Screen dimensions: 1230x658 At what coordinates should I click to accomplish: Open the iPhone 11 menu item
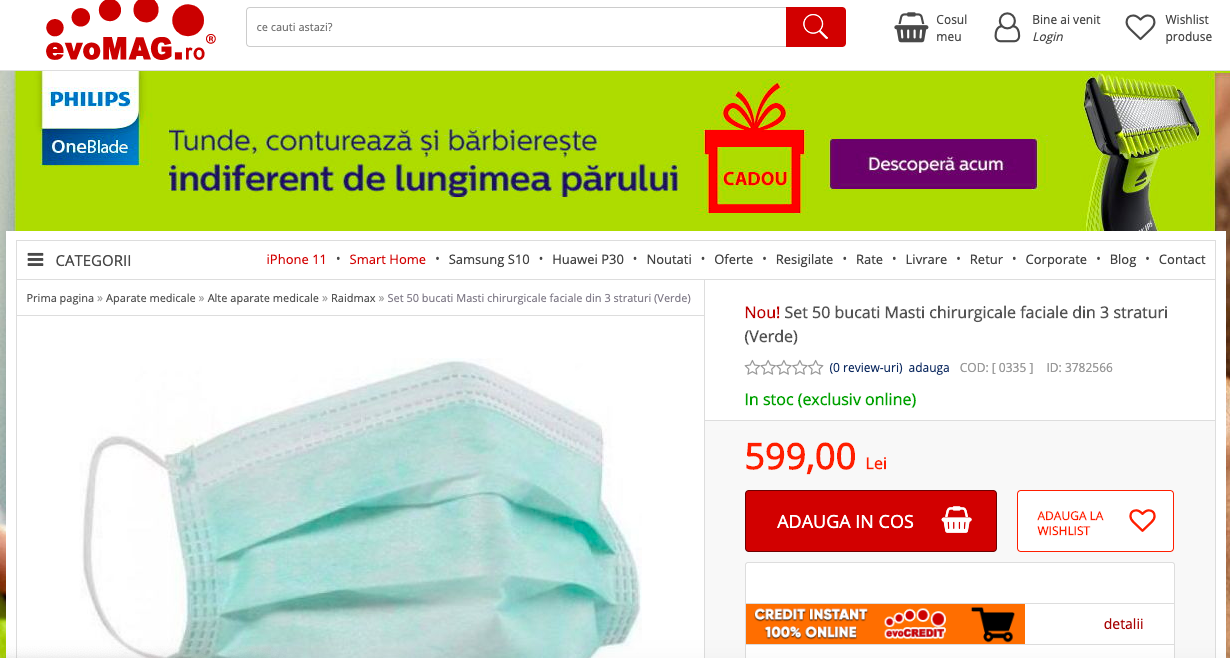tap(296, 259)
